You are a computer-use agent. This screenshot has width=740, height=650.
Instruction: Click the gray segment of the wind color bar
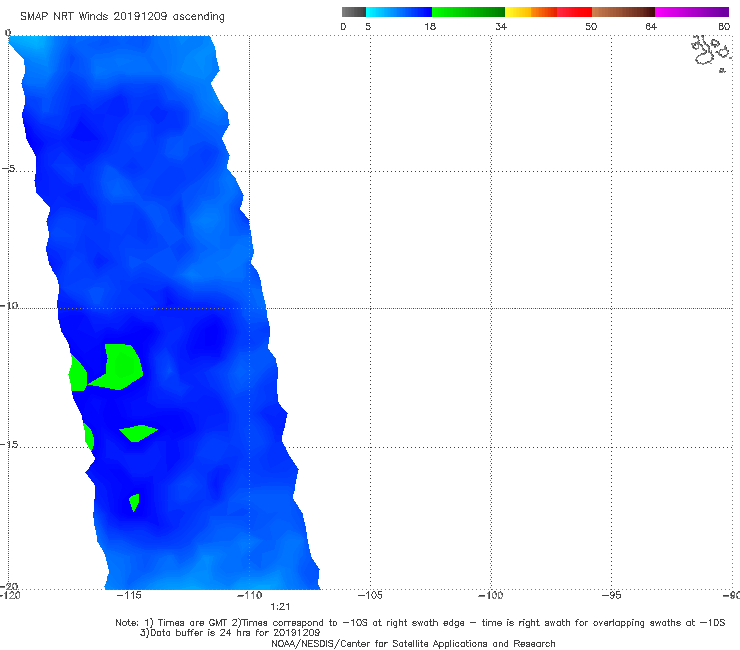point(353,12)
